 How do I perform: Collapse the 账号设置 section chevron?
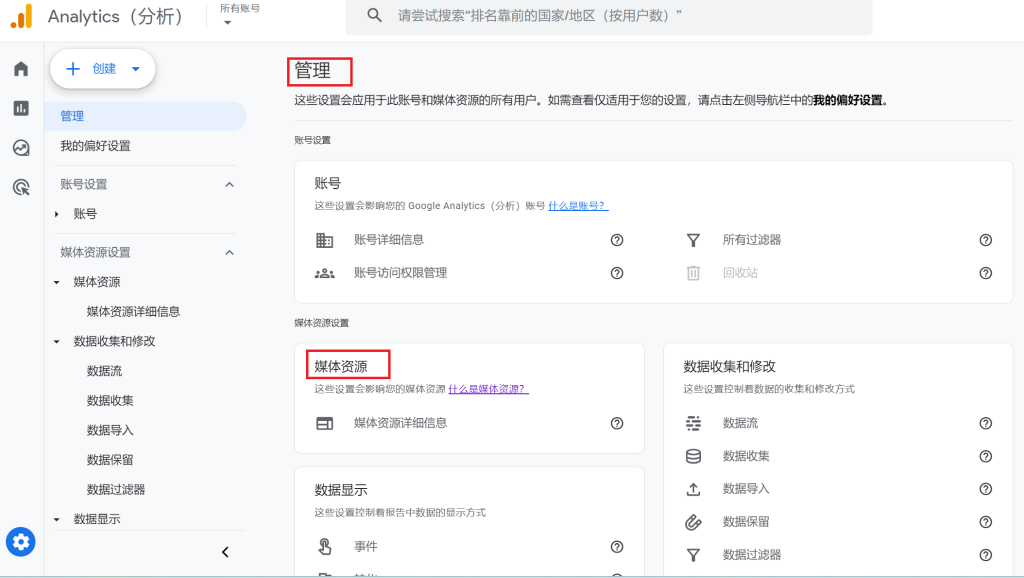click(x=229, y=184)
